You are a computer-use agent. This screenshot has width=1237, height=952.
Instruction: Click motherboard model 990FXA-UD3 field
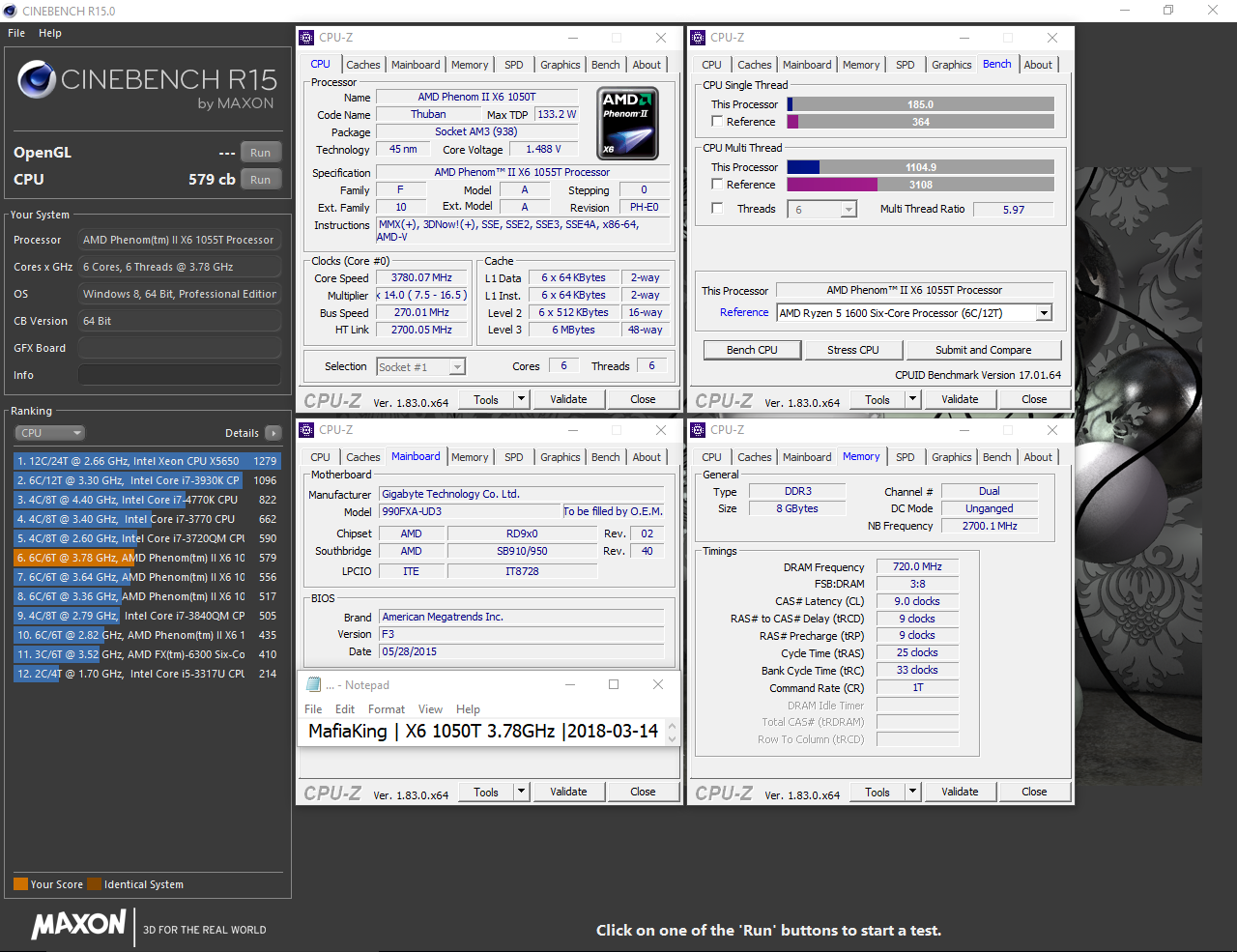[471, 511]
